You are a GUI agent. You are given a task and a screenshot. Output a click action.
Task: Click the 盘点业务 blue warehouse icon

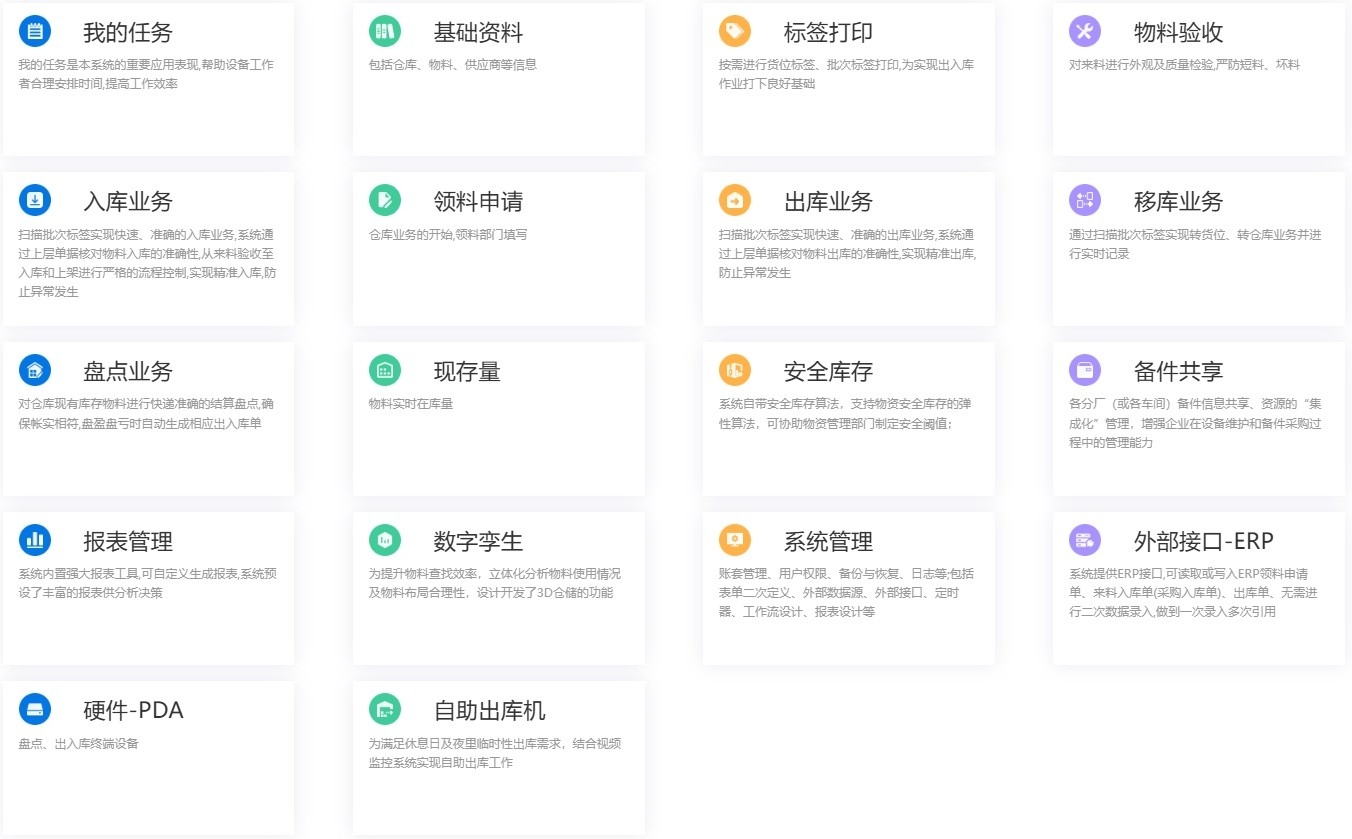(x=35, y=371)
